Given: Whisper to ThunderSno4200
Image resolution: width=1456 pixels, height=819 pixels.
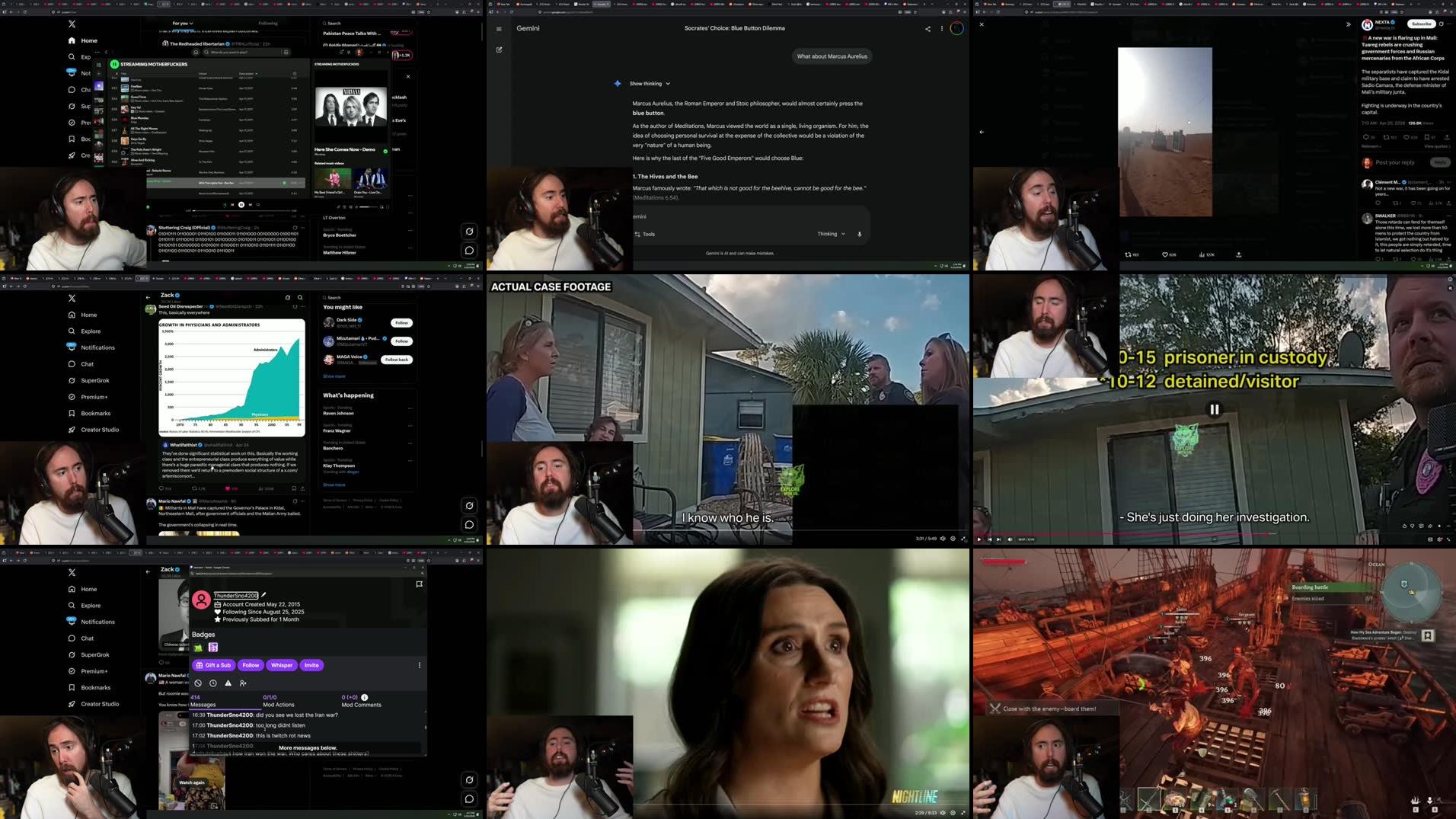Looking at the screenshot, I should (x=282, y=665).
